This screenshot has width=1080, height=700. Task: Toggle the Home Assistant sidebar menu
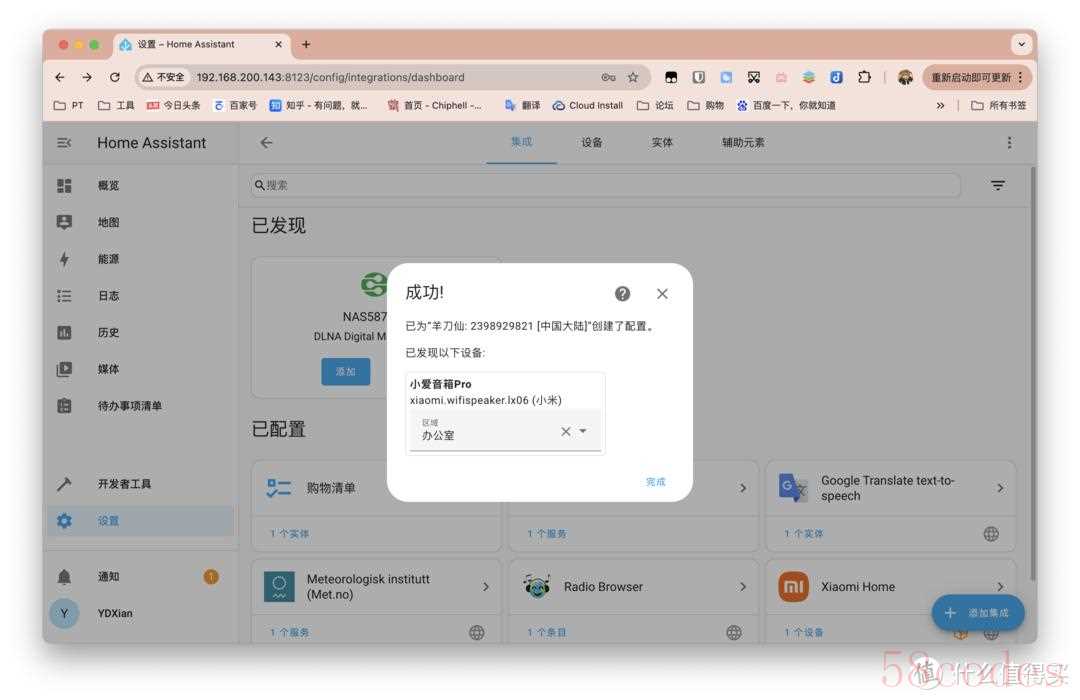64,143
